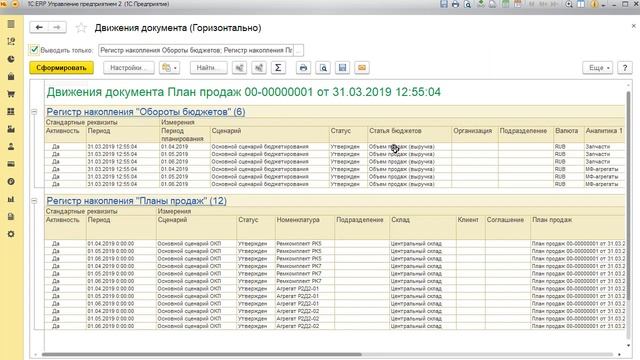Open the report variants dropdown button
The image size is (640, 360).
169,68
